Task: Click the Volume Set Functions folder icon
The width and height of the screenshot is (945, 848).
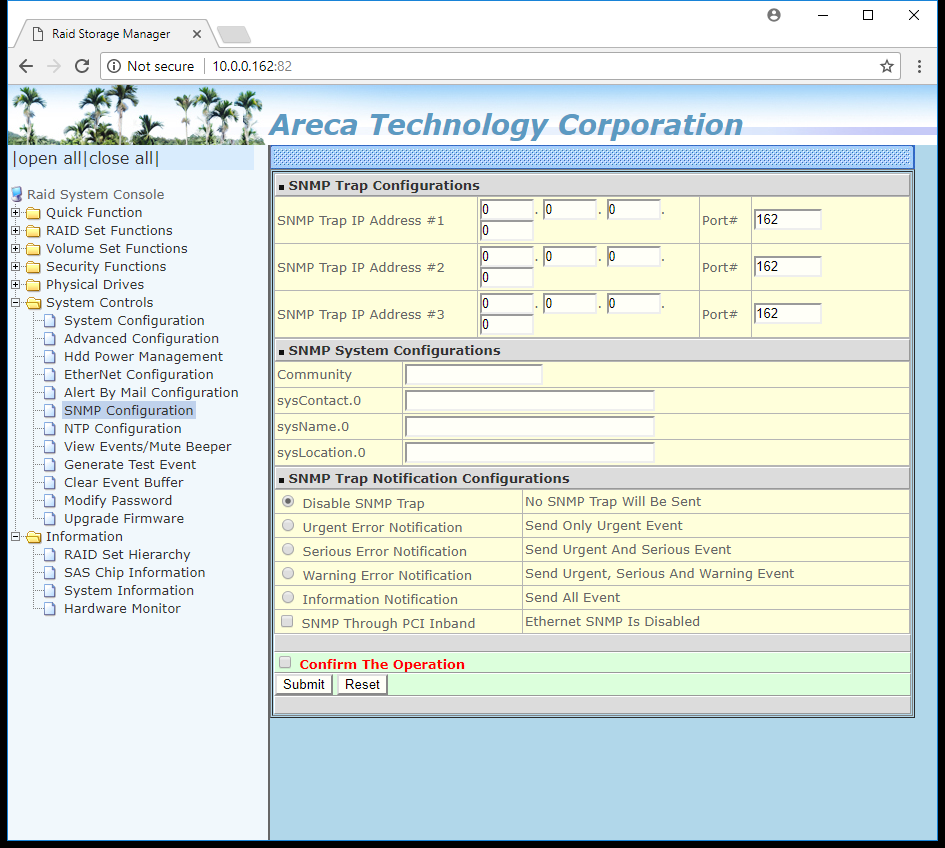Action: pos(34,249)
